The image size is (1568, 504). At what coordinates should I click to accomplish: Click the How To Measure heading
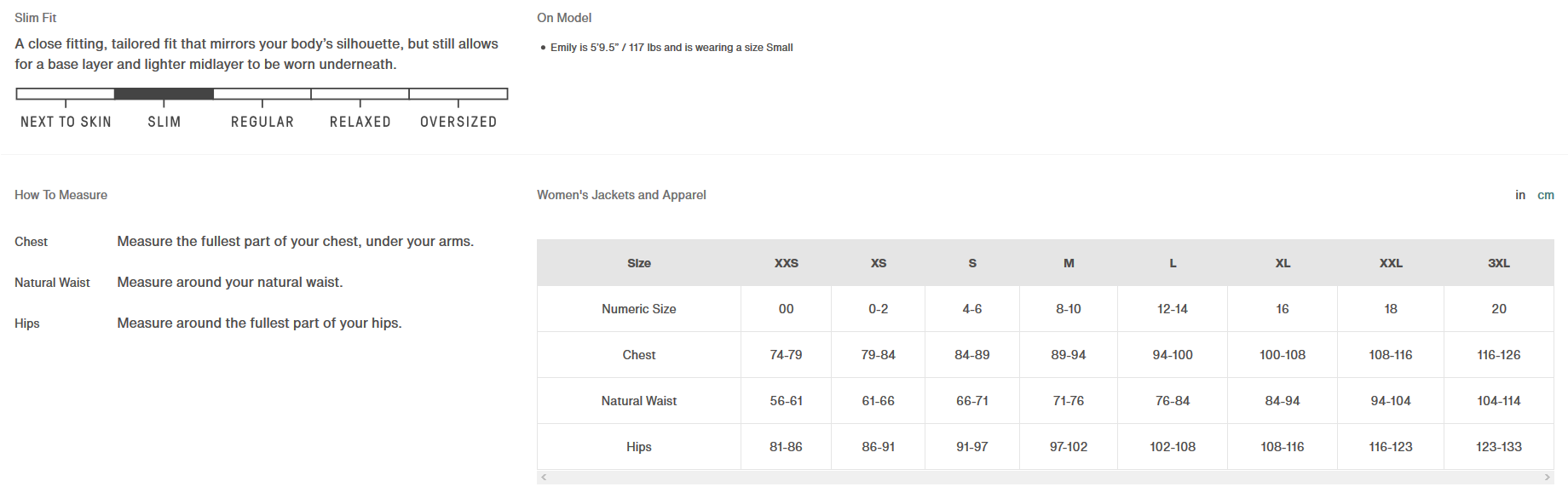click(x=61, y=195)
